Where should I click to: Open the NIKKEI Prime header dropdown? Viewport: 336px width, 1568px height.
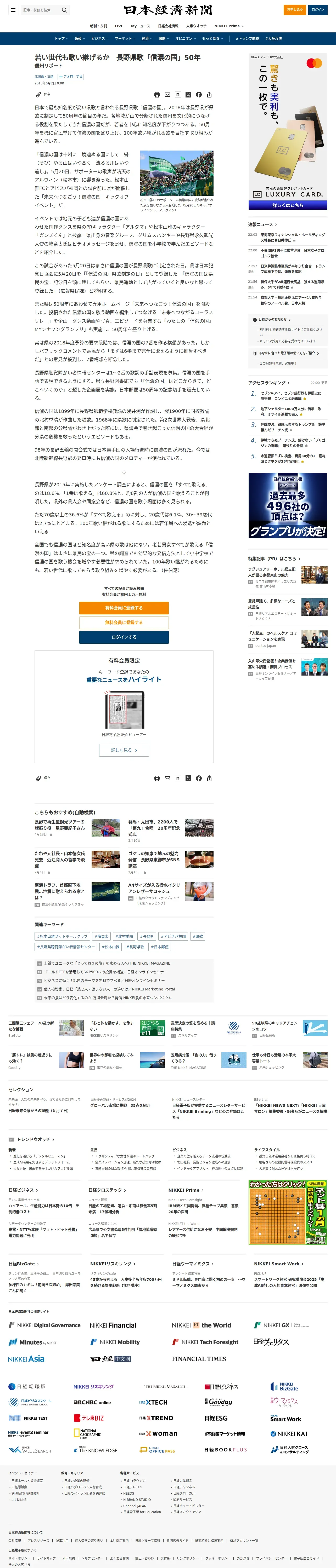[x=229, y=26]
